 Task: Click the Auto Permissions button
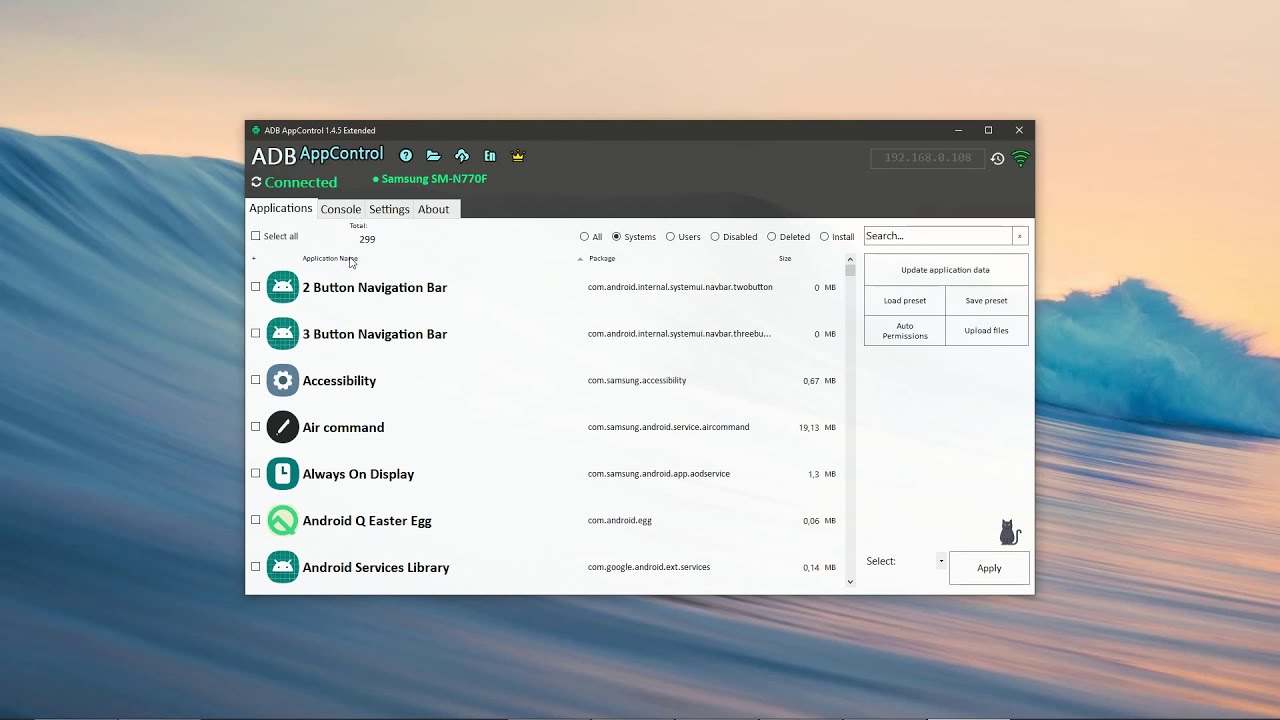[x=905, y=330]
